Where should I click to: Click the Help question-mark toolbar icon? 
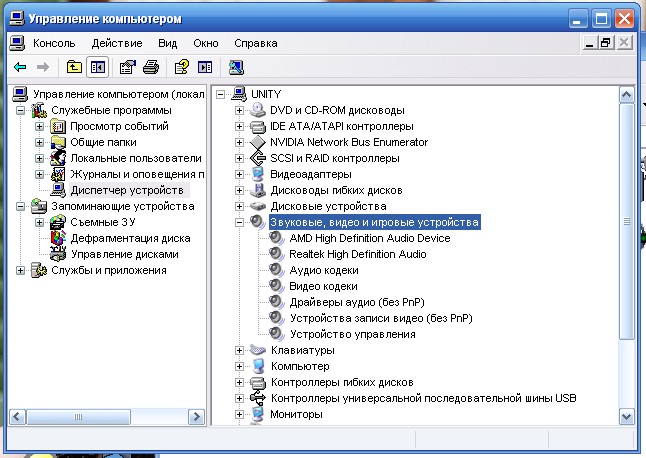(182, 67)
